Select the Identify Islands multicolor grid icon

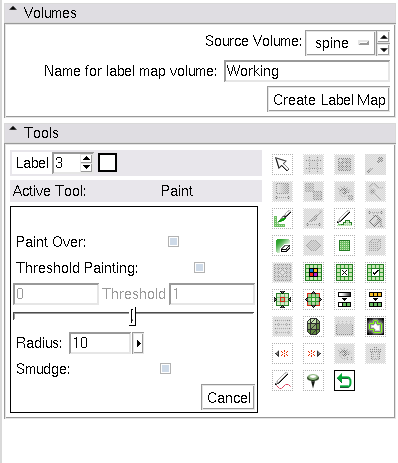coord(313,272)
